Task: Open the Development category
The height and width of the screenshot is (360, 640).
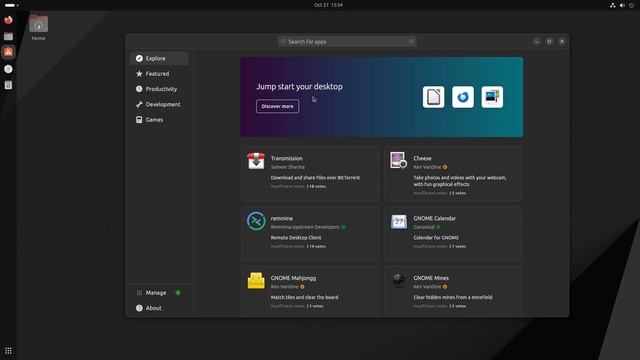Action: [x=159, y=104]
